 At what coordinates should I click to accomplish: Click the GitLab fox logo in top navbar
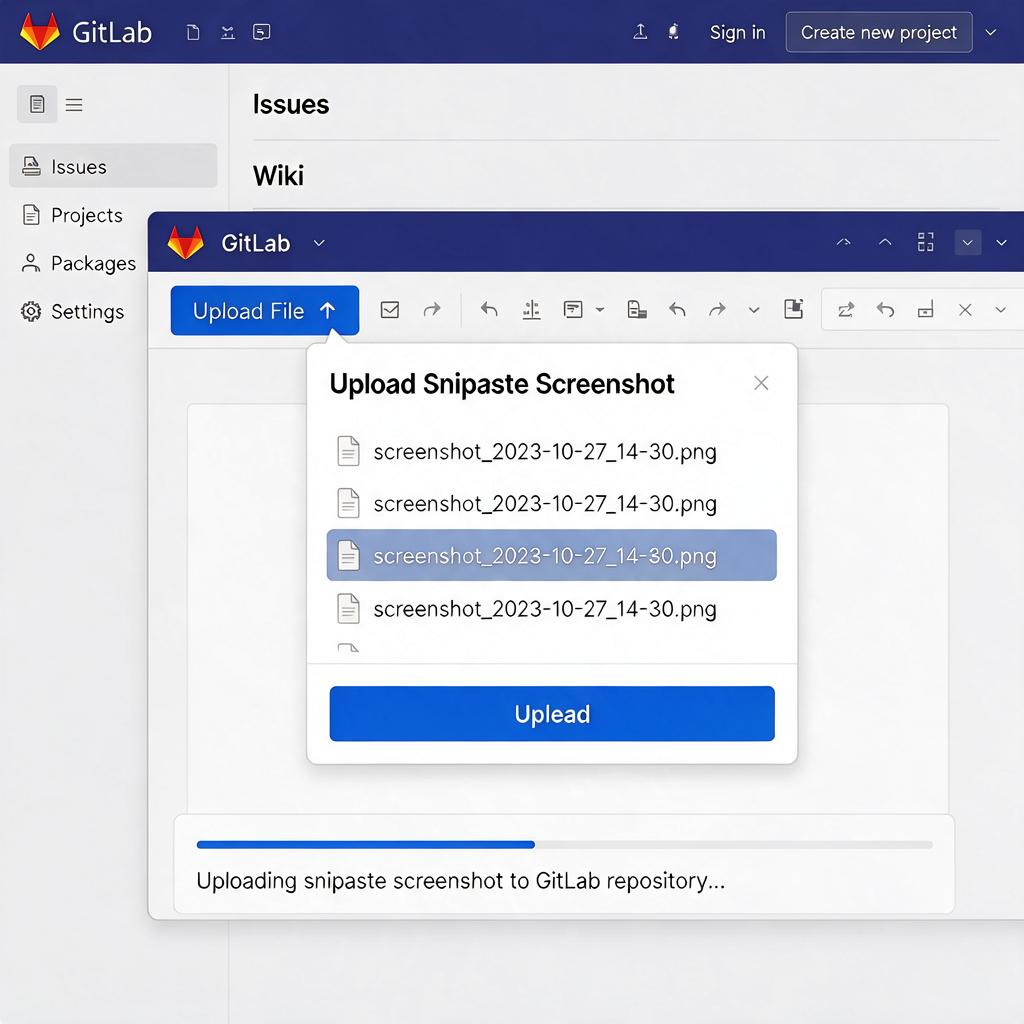40,31
